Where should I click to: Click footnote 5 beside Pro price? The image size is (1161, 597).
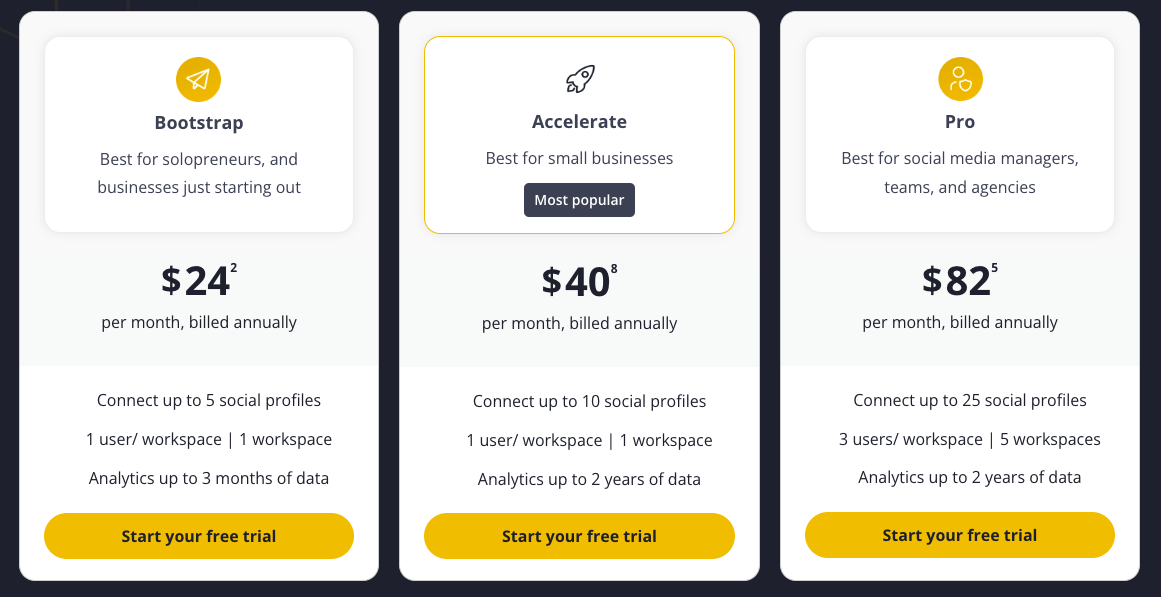[x=994, y=268]
